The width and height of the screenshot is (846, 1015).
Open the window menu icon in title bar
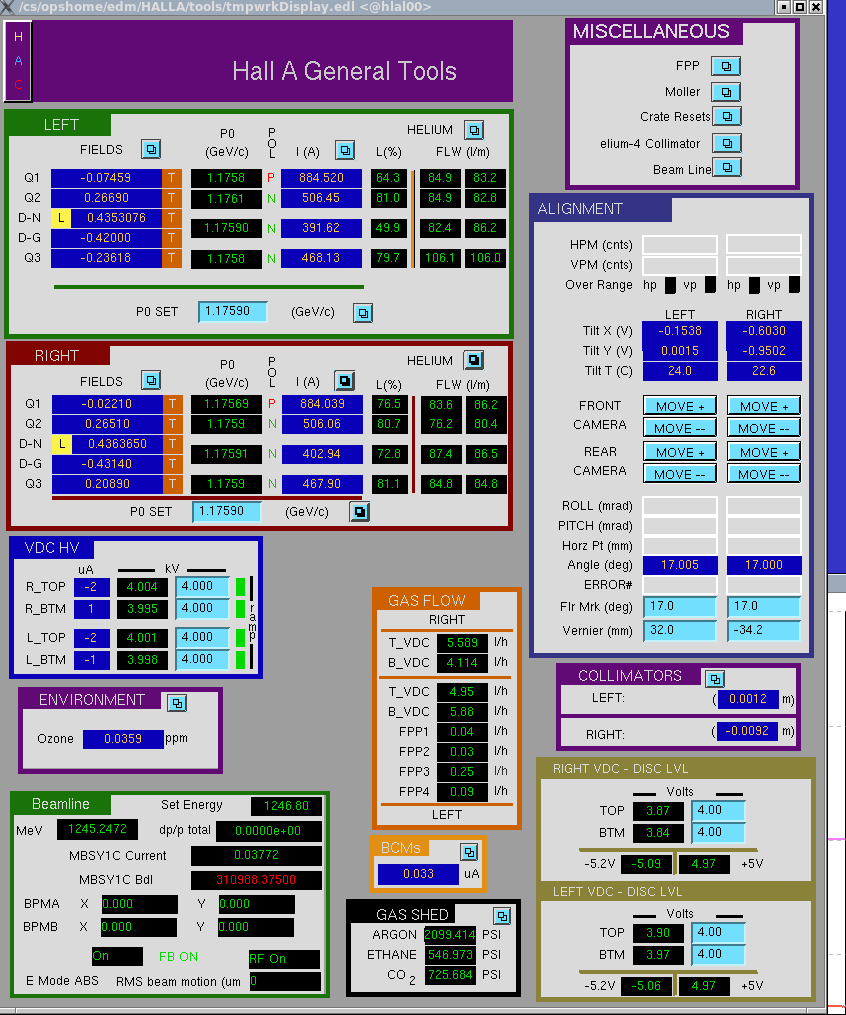point(7,7)
